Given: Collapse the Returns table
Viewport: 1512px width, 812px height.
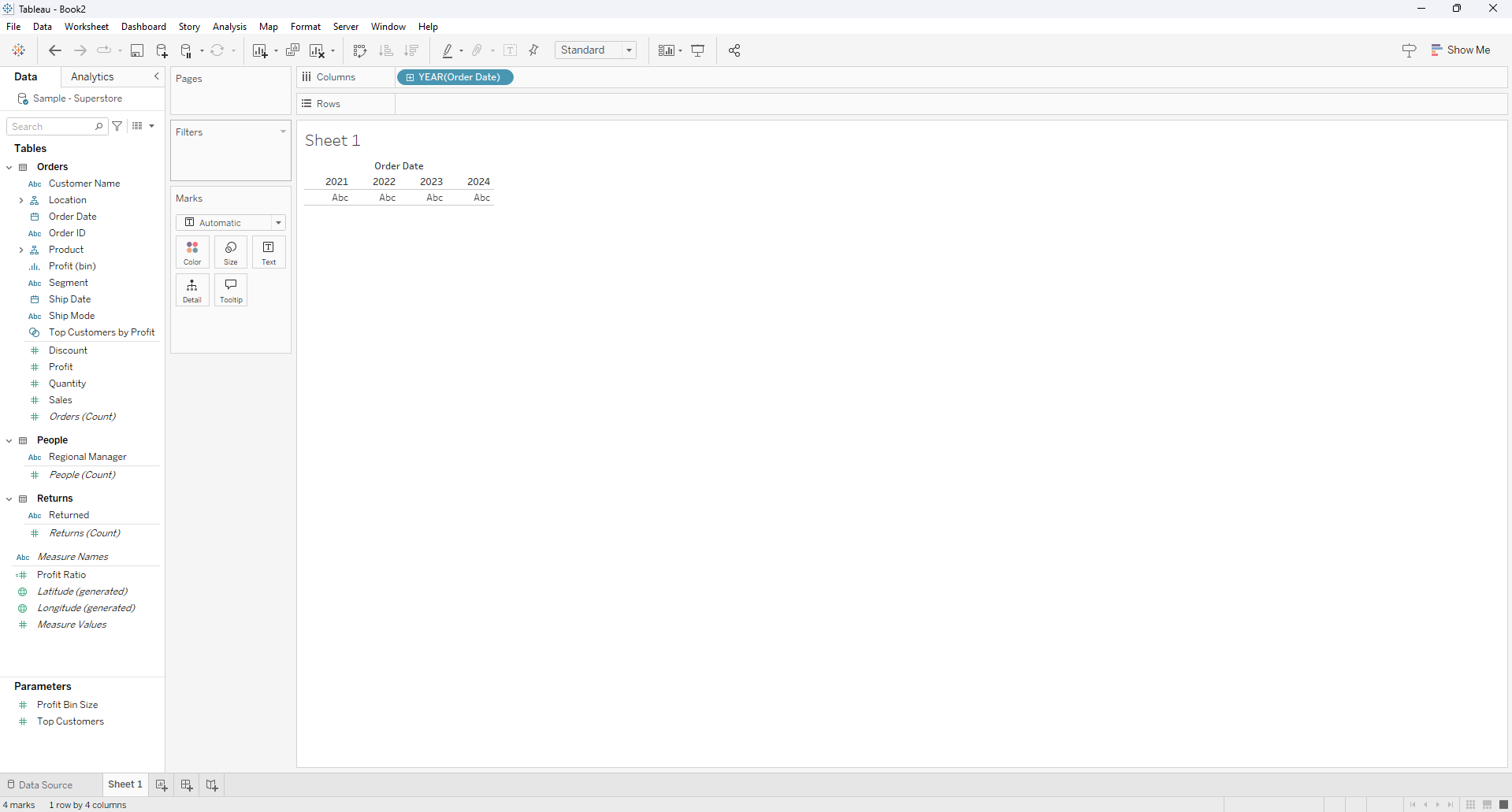Looking at the screenshot, I should pos(9,499).
